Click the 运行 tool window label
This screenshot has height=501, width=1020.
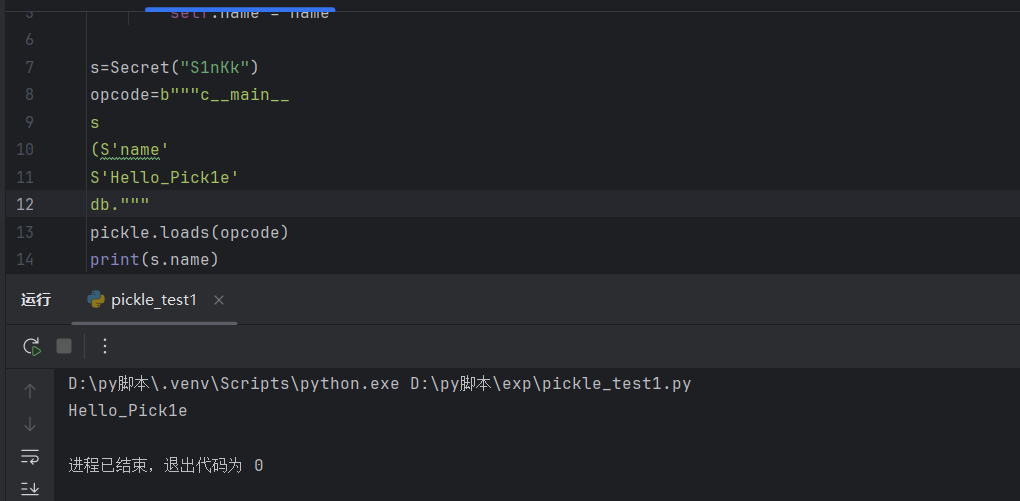(x=36, y=300)
